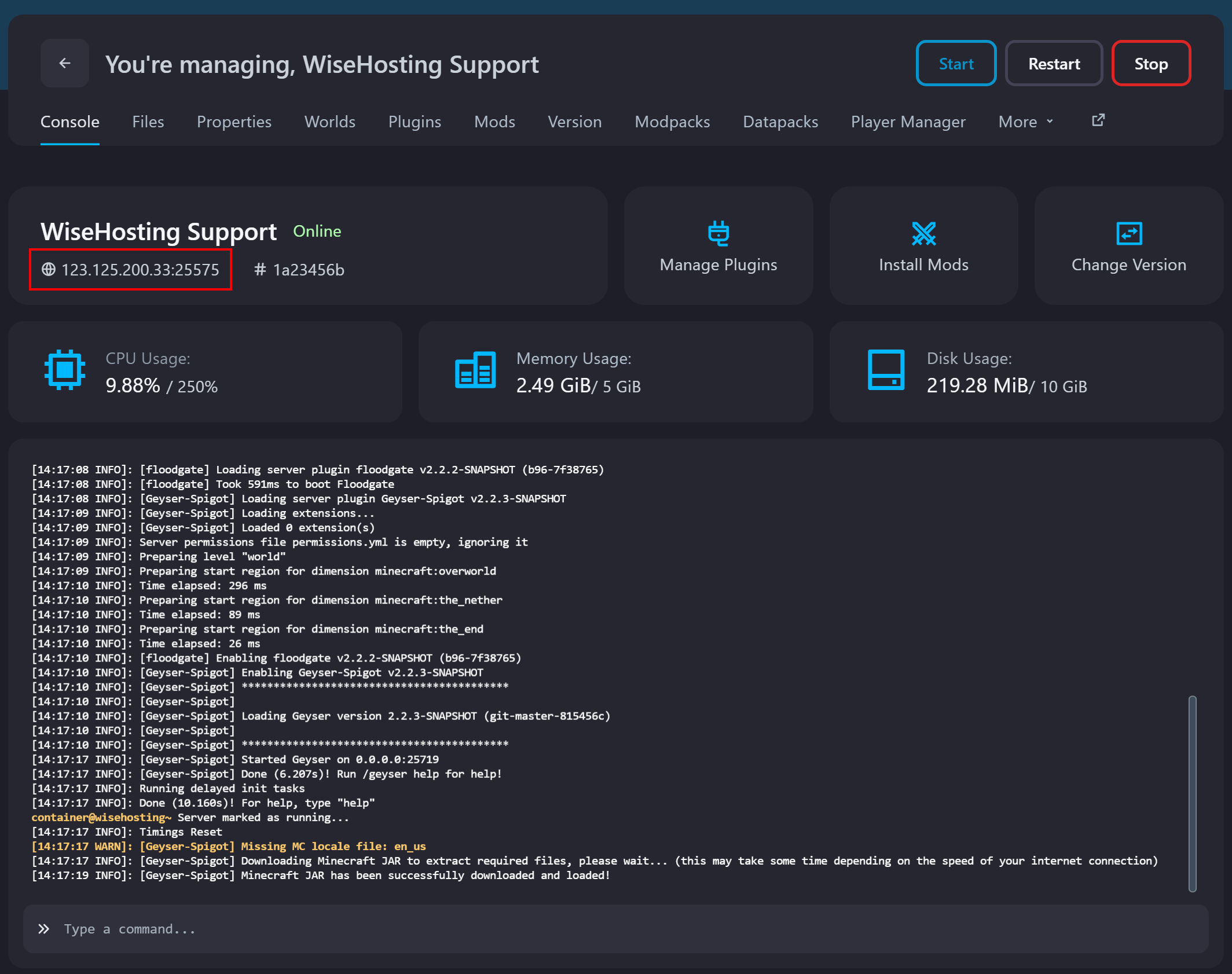Viewport: 1232px width, 974px height.
Task: Click the chevron icon in the command bar
Action: [x=43, y=929]
